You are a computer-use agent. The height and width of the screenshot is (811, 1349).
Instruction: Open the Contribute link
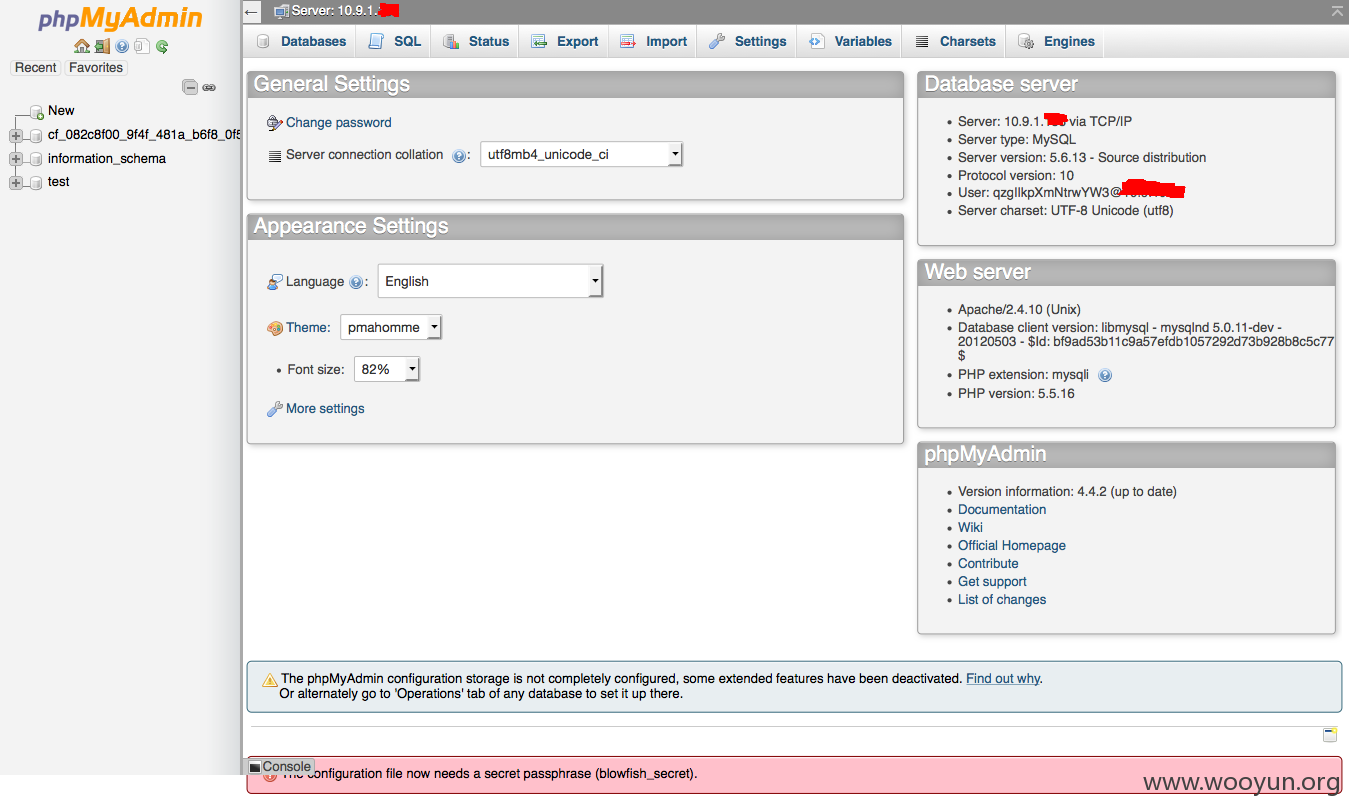(988, 564)
